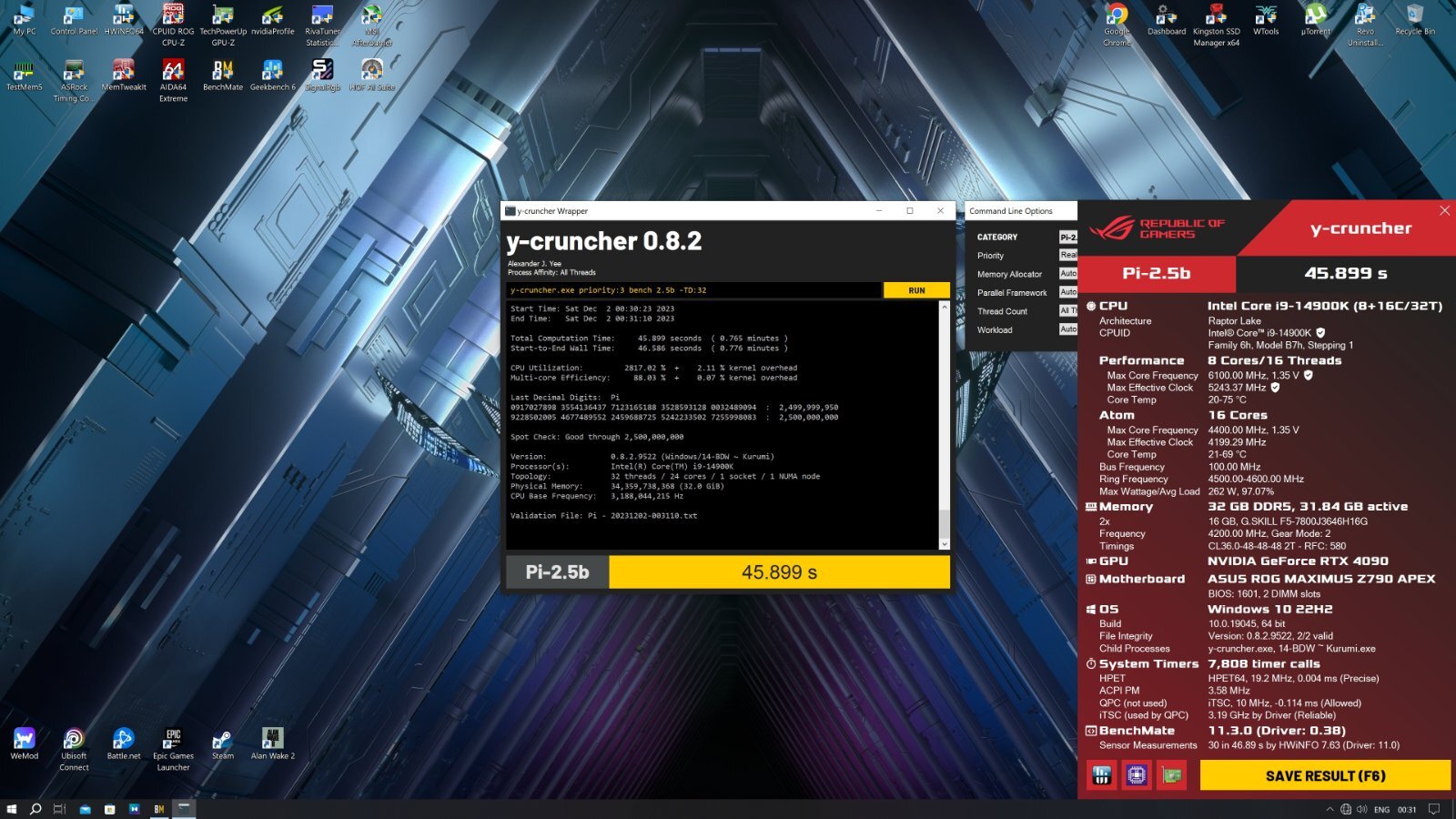
Task: Click the console output scrollbar up arrow
Action: tap(944, 308)
